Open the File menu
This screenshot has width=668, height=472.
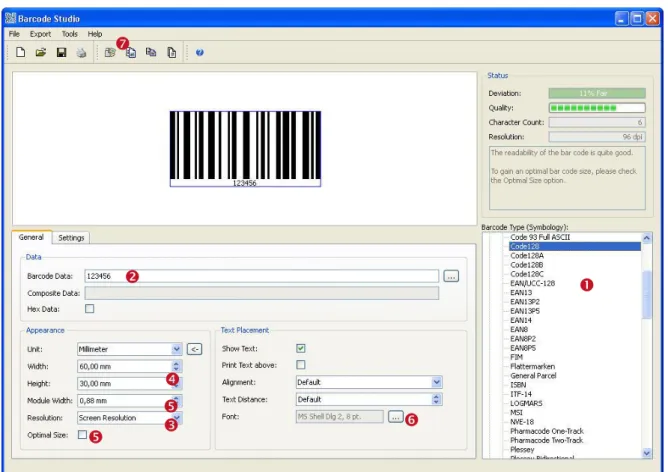click(14, 34)
